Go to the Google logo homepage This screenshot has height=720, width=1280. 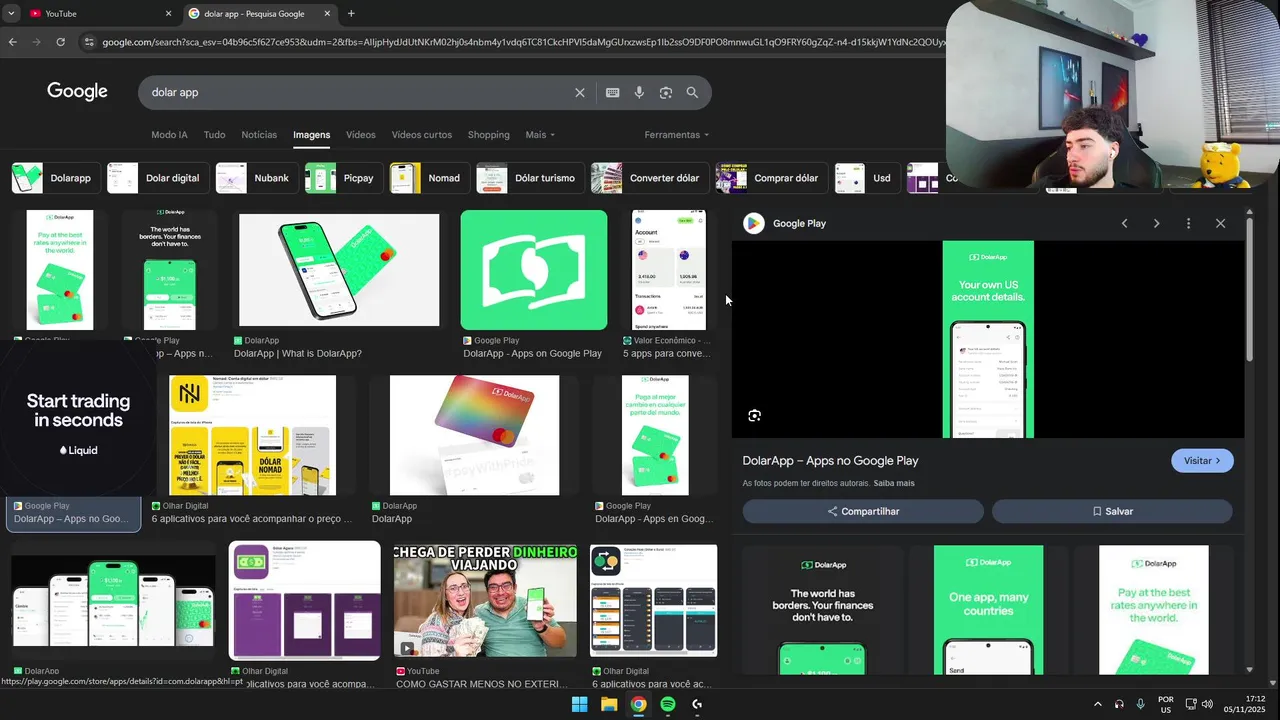(77, 91)
